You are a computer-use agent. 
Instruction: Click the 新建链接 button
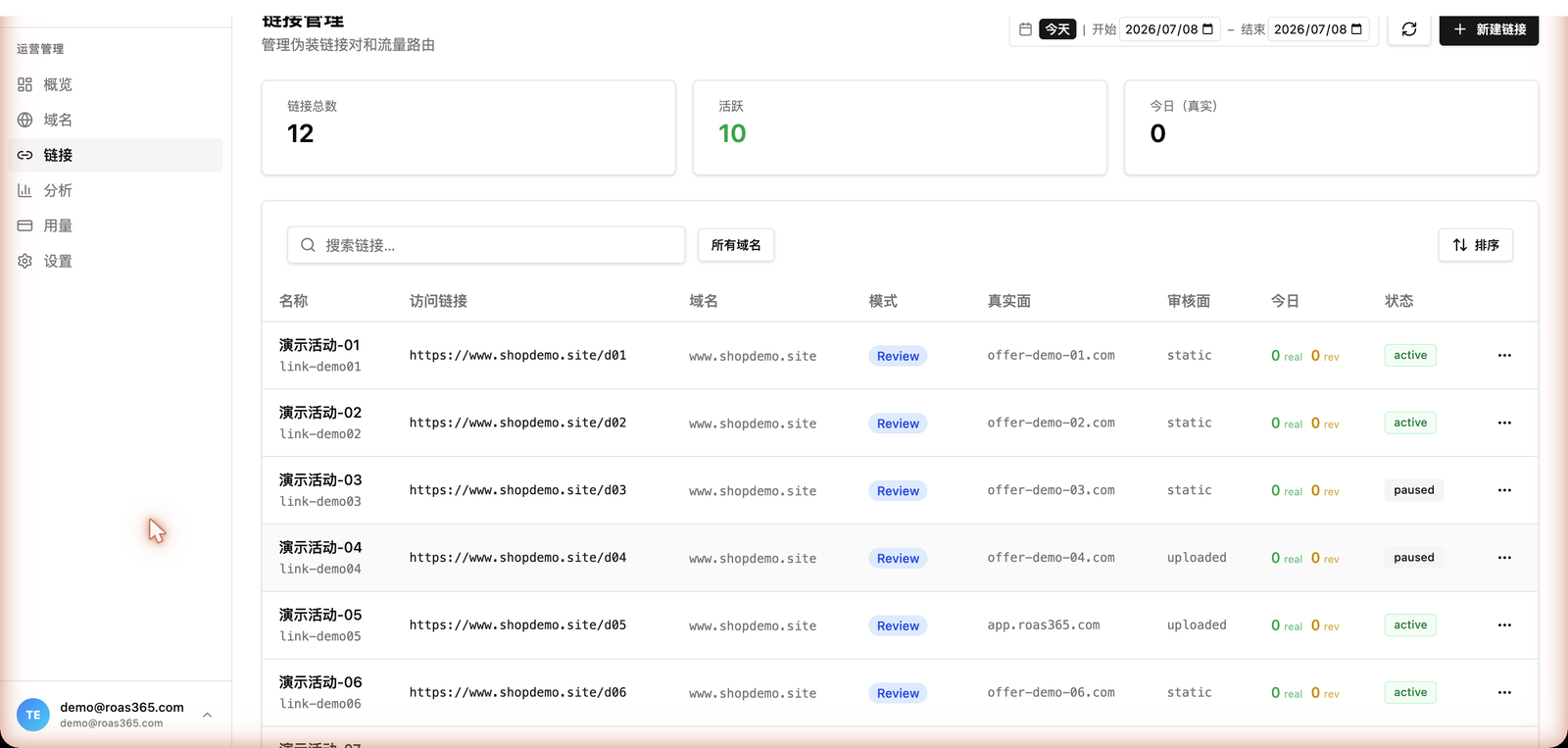[1489, 29]
